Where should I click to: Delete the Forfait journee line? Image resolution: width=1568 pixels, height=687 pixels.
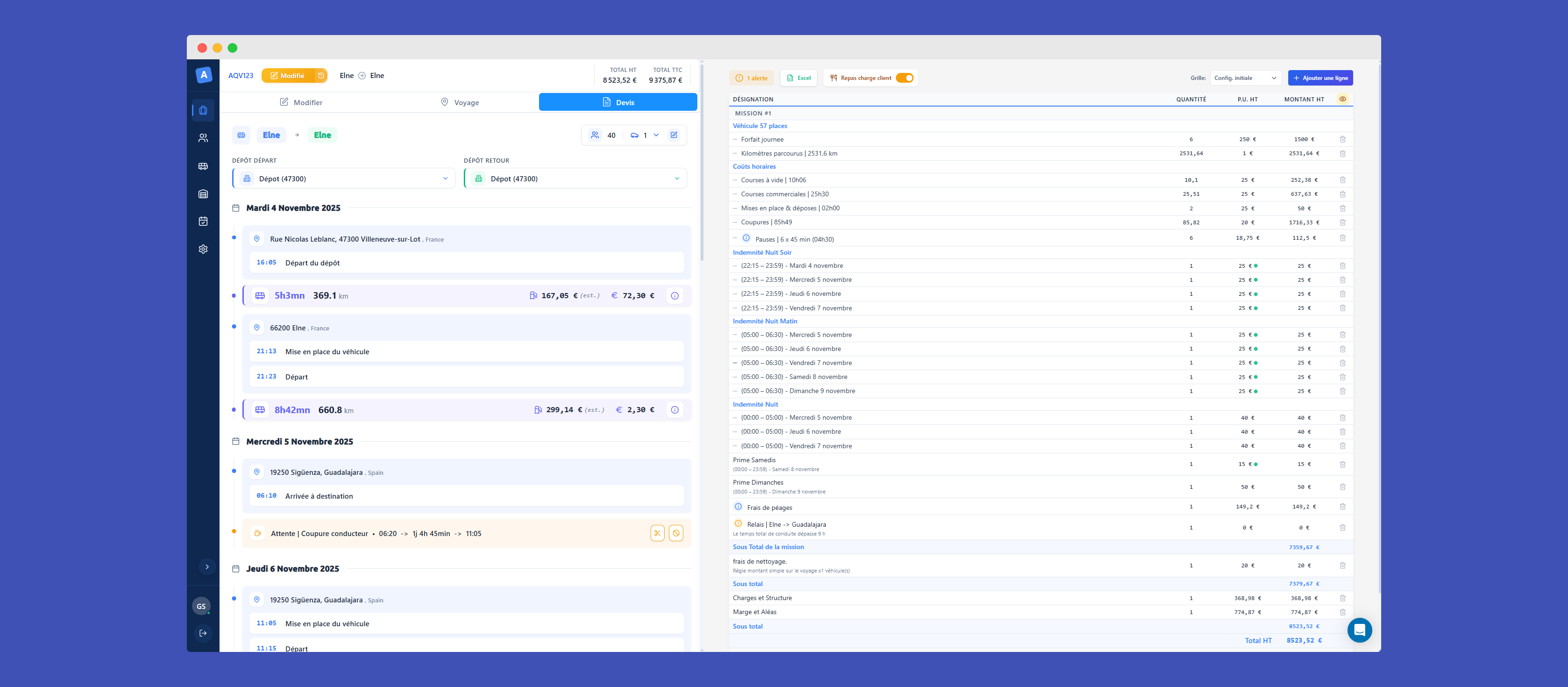pos(1342,139)
